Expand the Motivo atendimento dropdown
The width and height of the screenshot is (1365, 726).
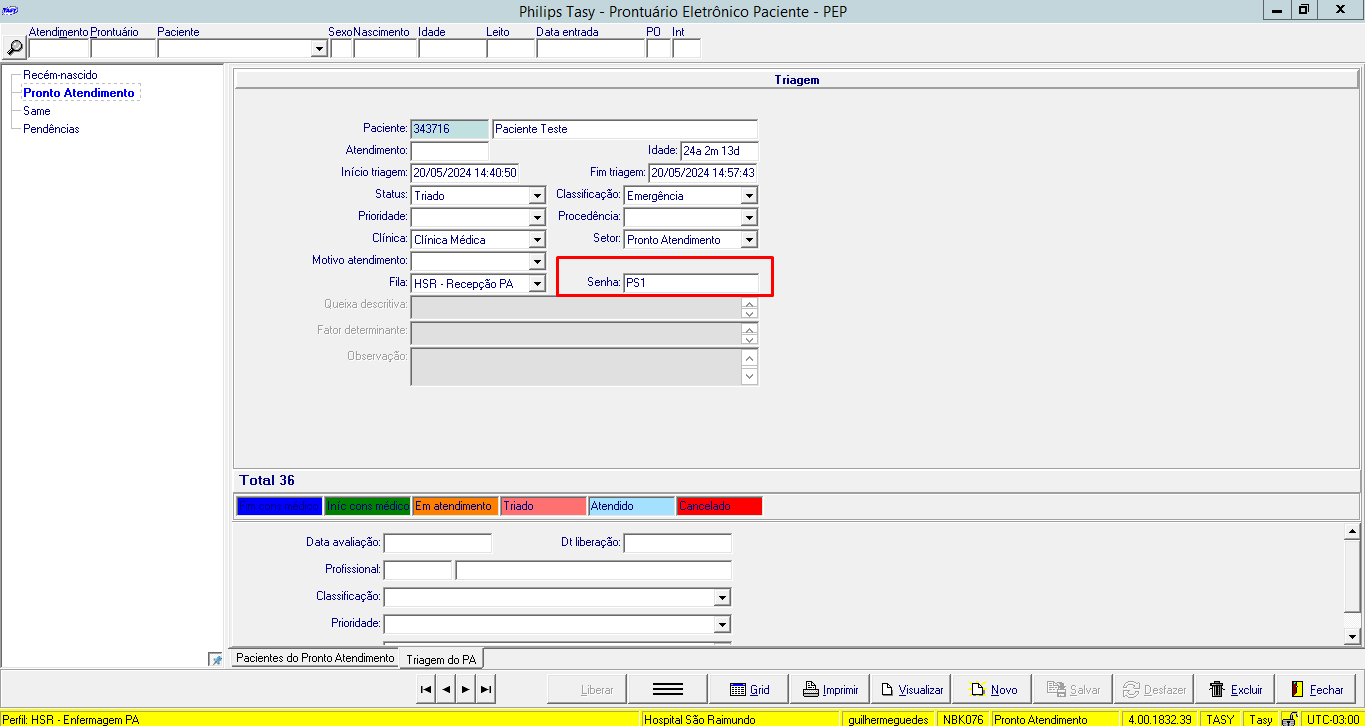(x=537, y=262)
